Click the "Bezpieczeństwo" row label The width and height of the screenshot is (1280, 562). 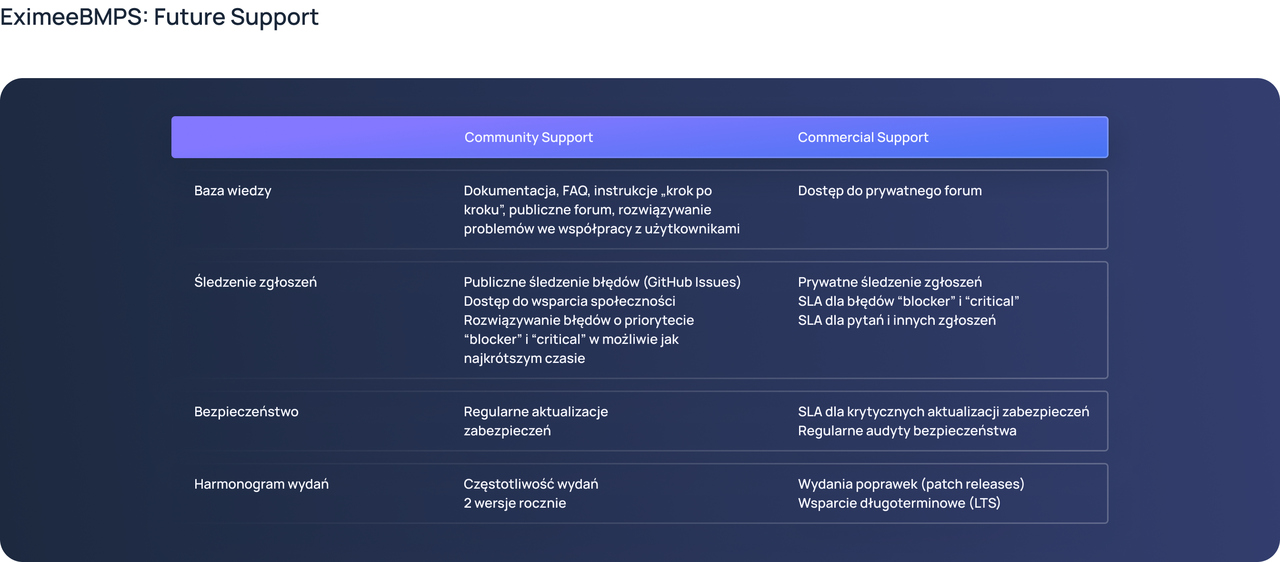pos(246,411)
